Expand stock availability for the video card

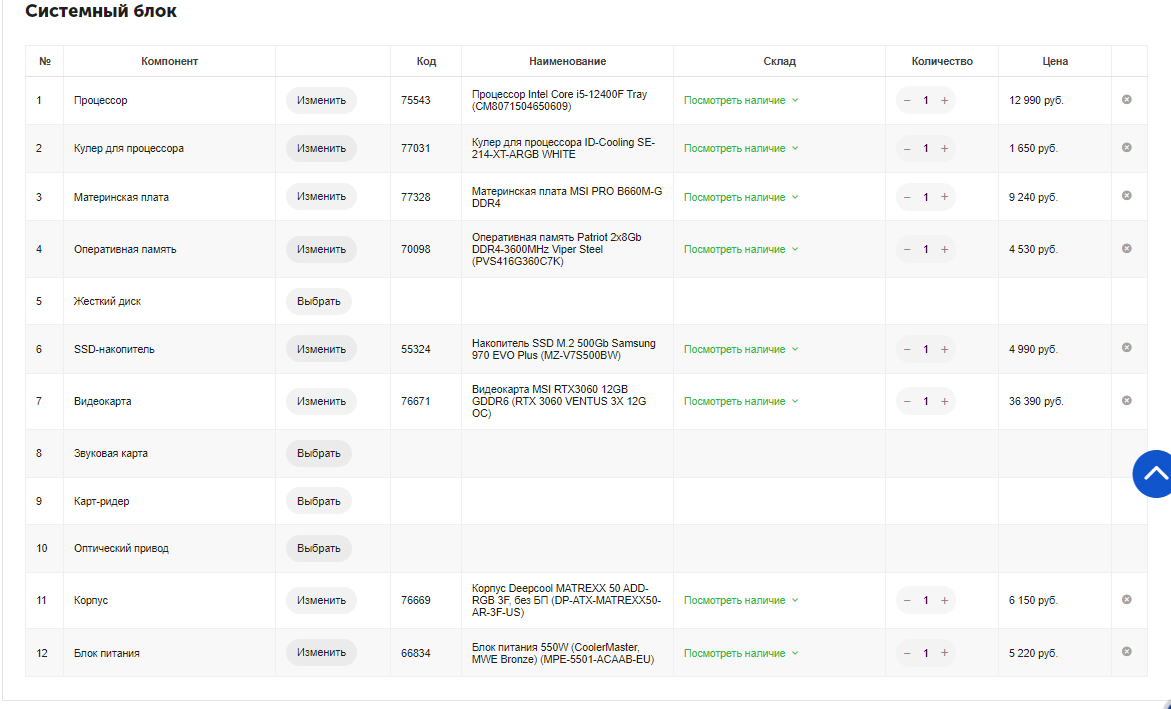740,401
